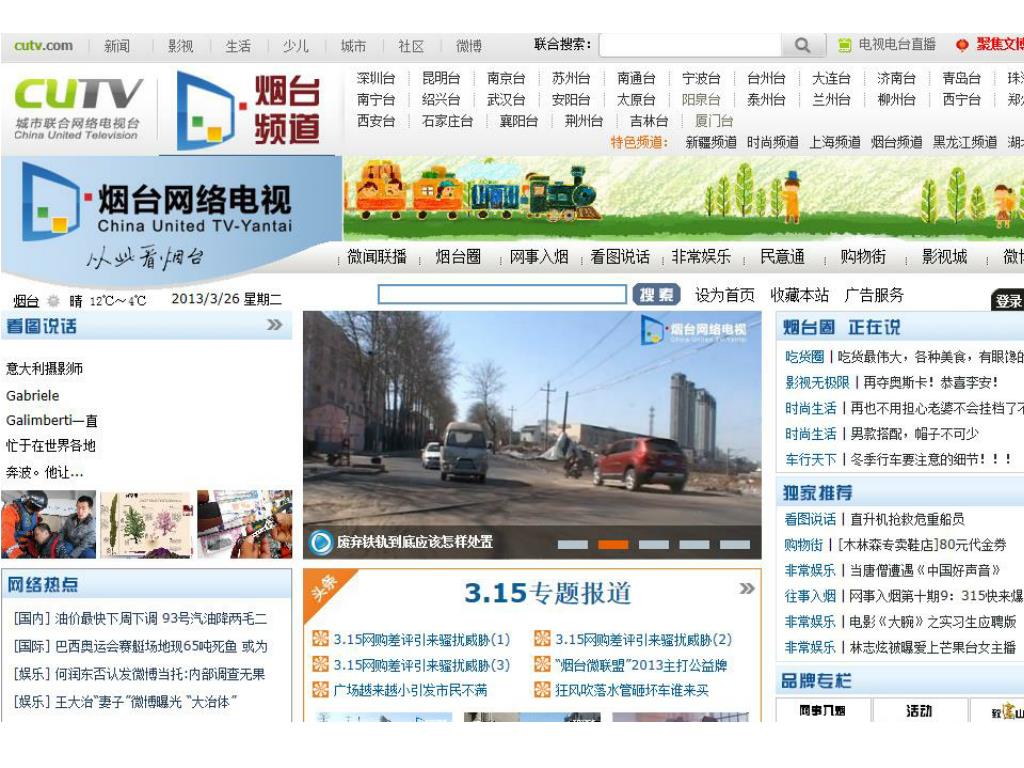Screen dimensions: 1024x768
Task: Open 新闻 in top navigation
Action: pos(117,46)
